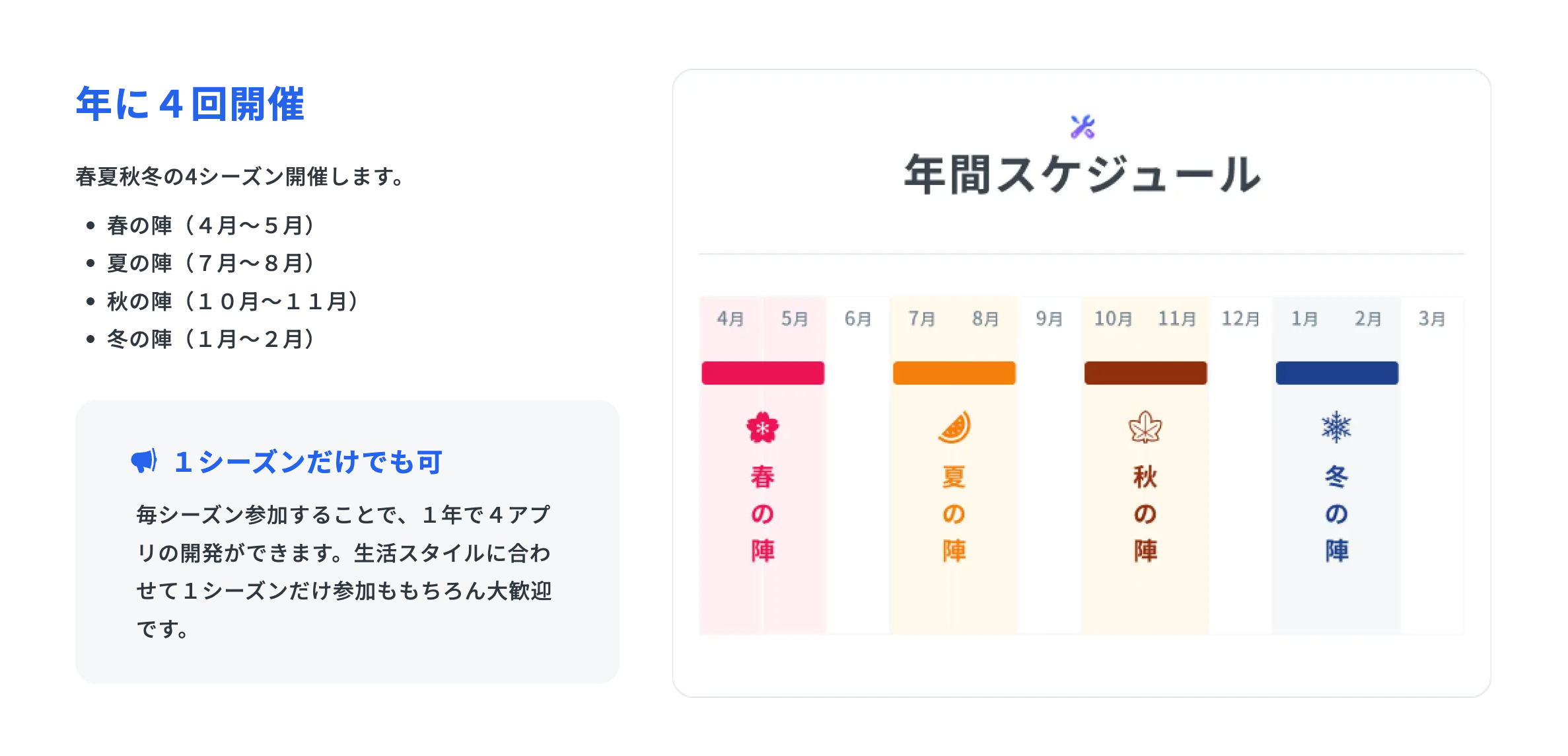Screen dimensions: 1568x756
Task: Click the blue snowflake winter icon
Action: [1336, 427]
